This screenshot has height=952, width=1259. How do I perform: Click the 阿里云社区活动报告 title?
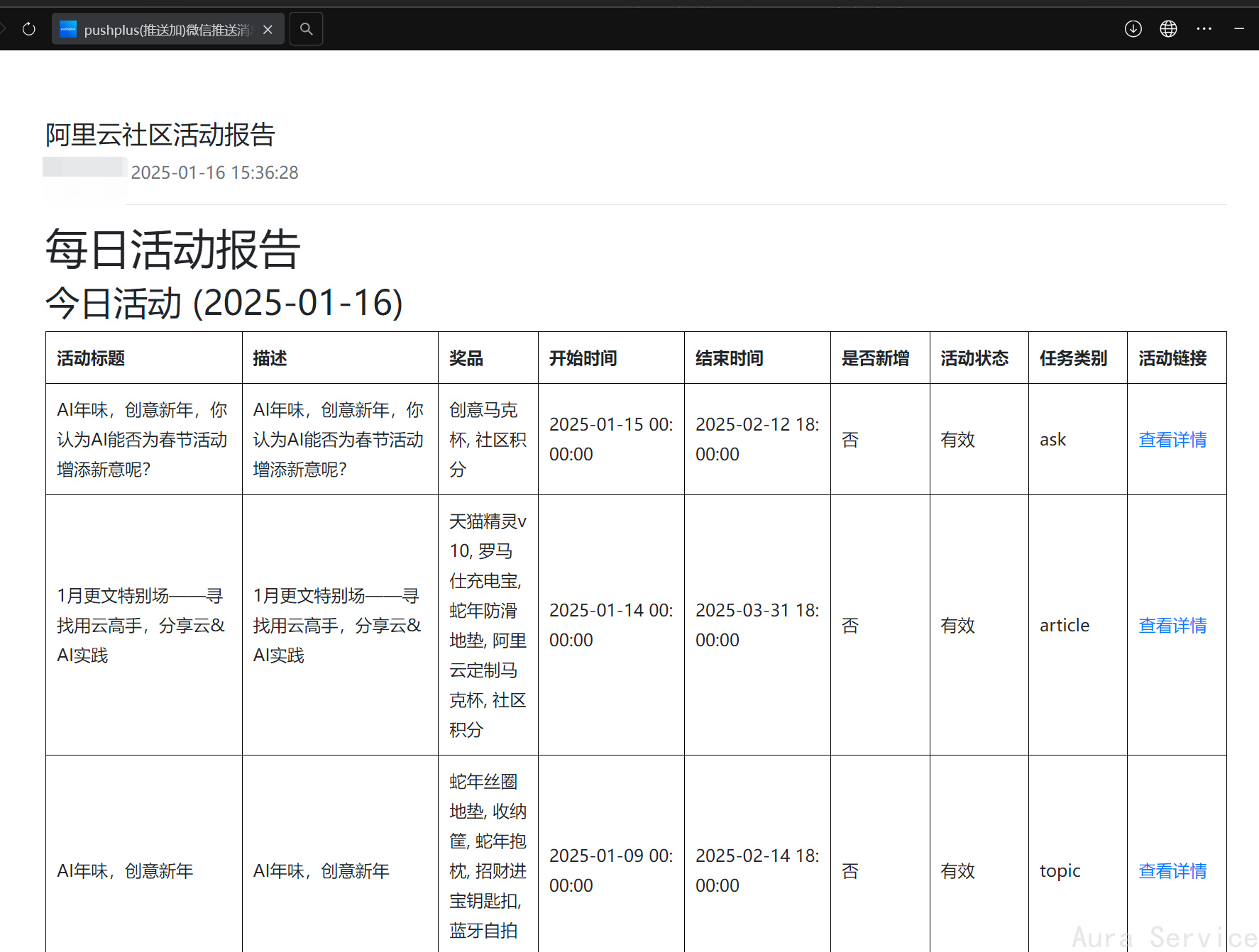pos(160,135)
